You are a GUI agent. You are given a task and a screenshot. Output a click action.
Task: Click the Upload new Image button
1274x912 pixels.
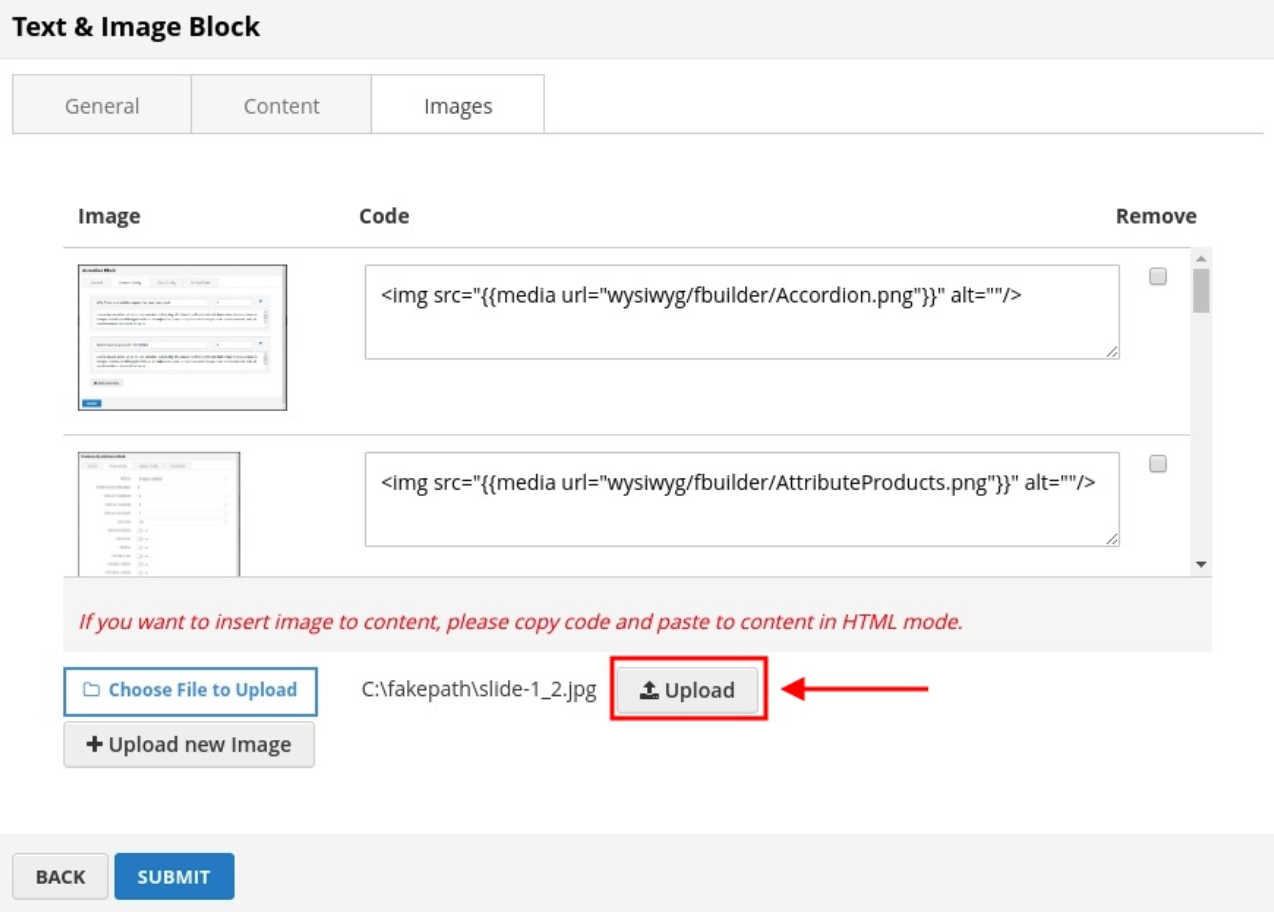(189, 745)
